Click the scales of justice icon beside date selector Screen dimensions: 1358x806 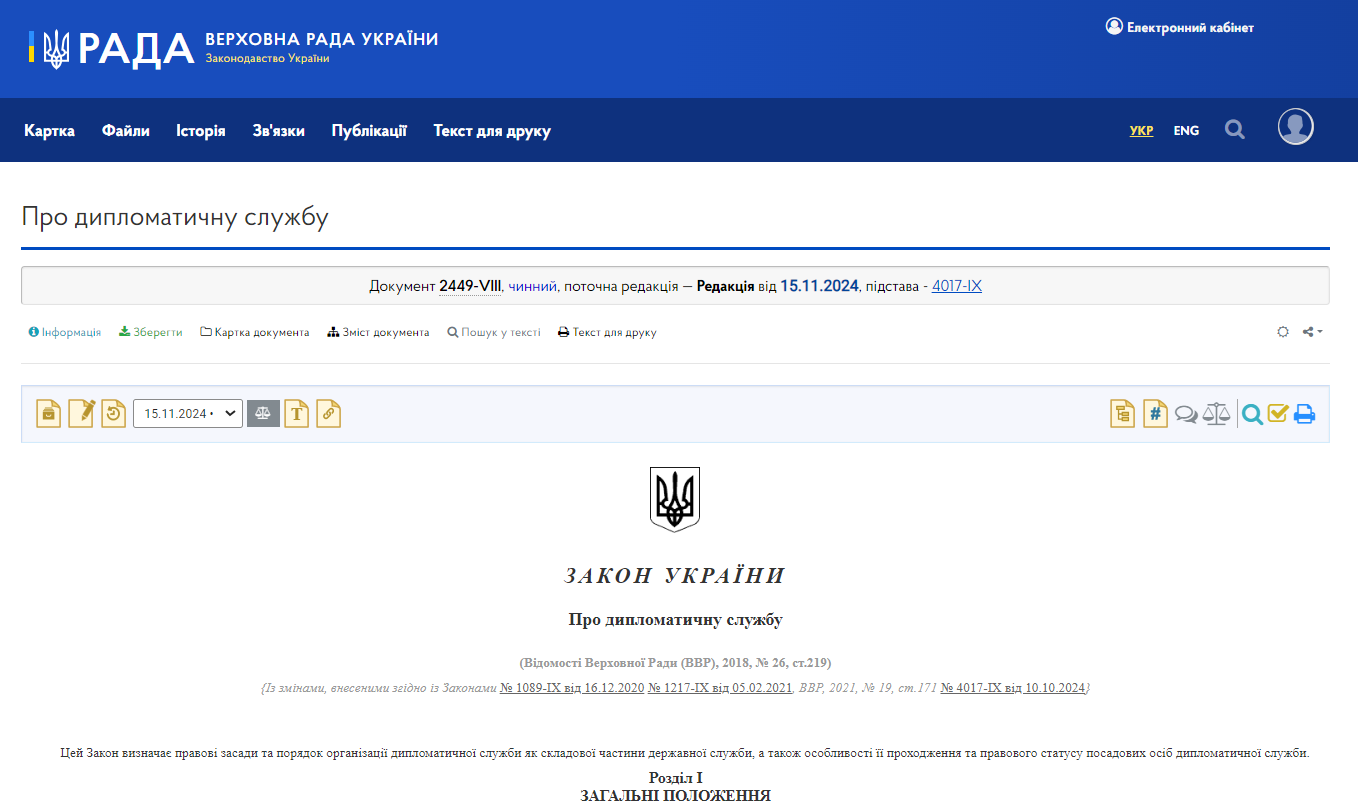tap(263, 413)
